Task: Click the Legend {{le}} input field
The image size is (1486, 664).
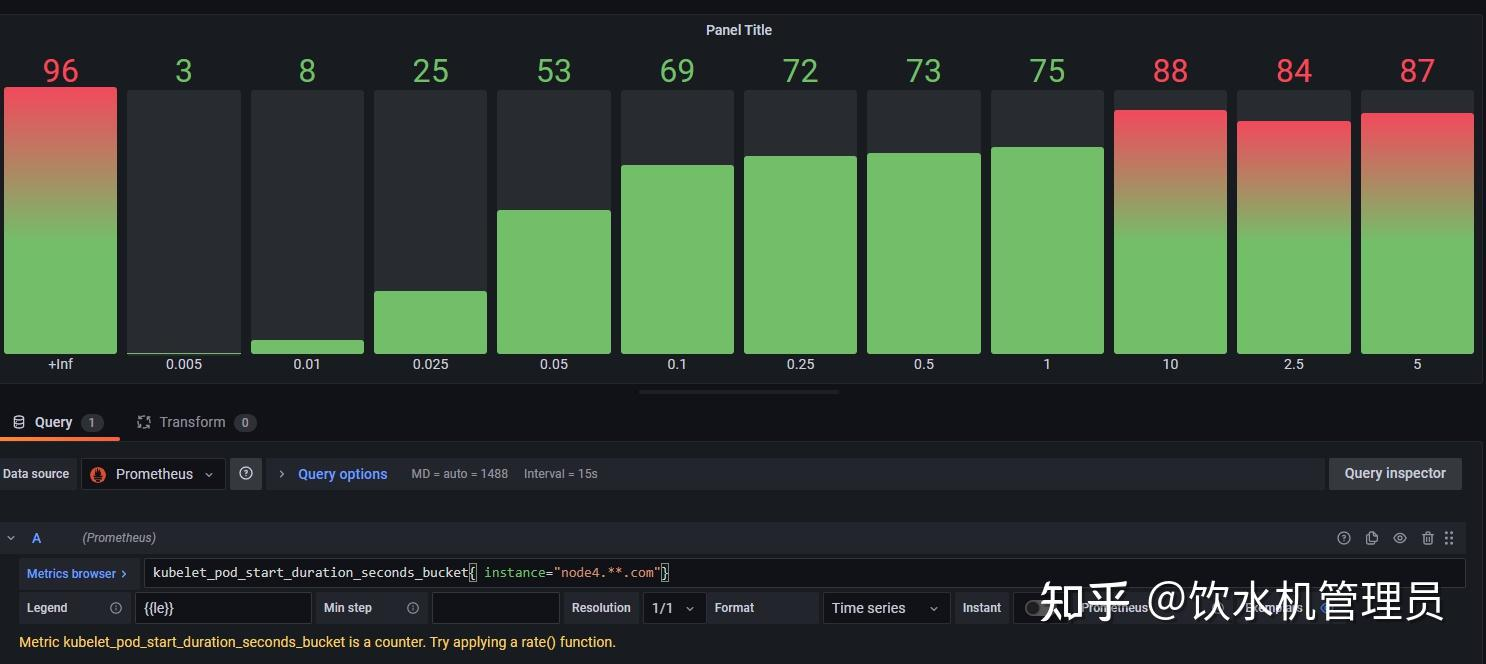Action: (223, 608)
